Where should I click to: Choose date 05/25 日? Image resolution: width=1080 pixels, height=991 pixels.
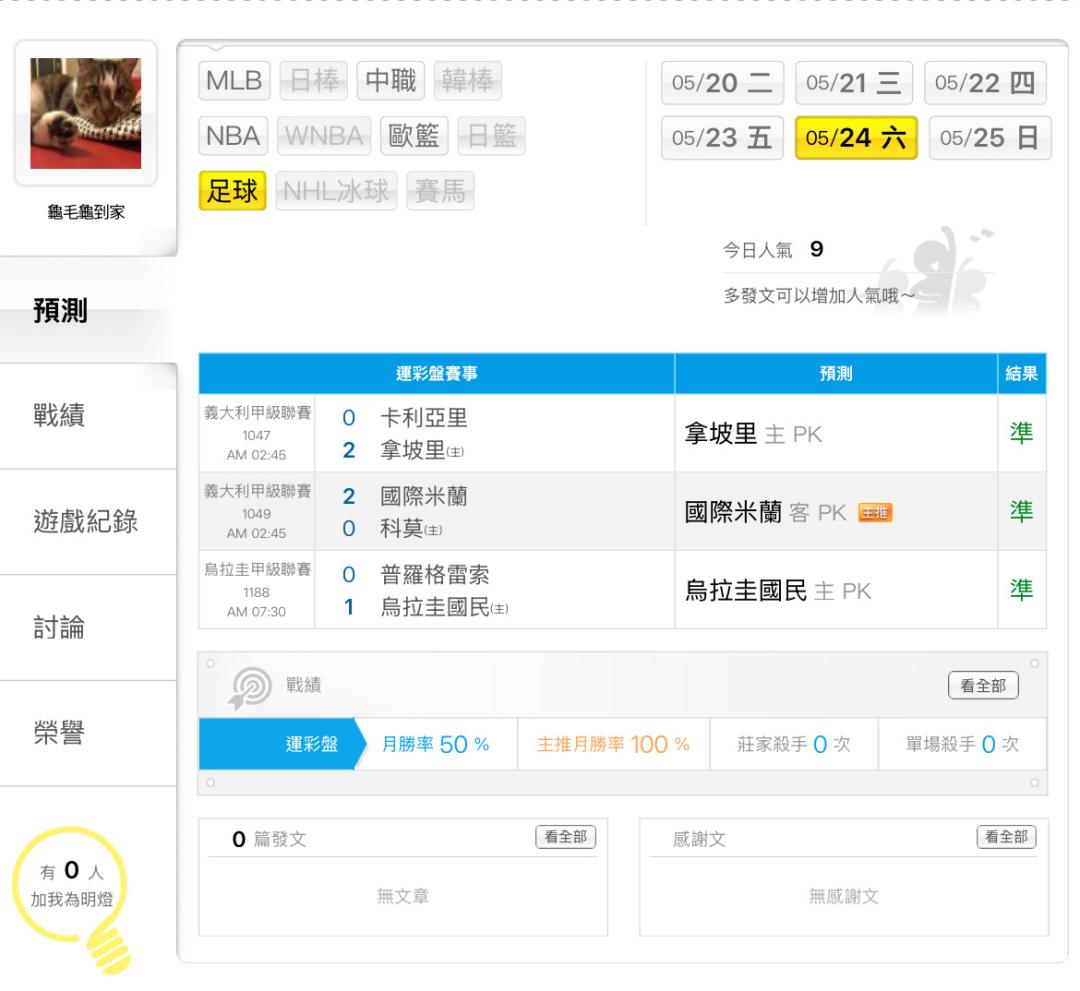pyautogui.click(x=990, y=138)
